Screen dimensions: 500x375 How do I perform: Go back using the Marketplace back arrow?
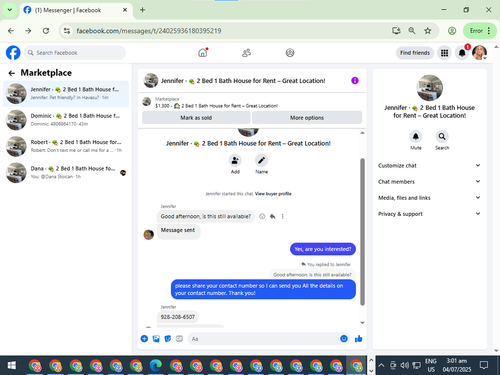tap(12, 73)
